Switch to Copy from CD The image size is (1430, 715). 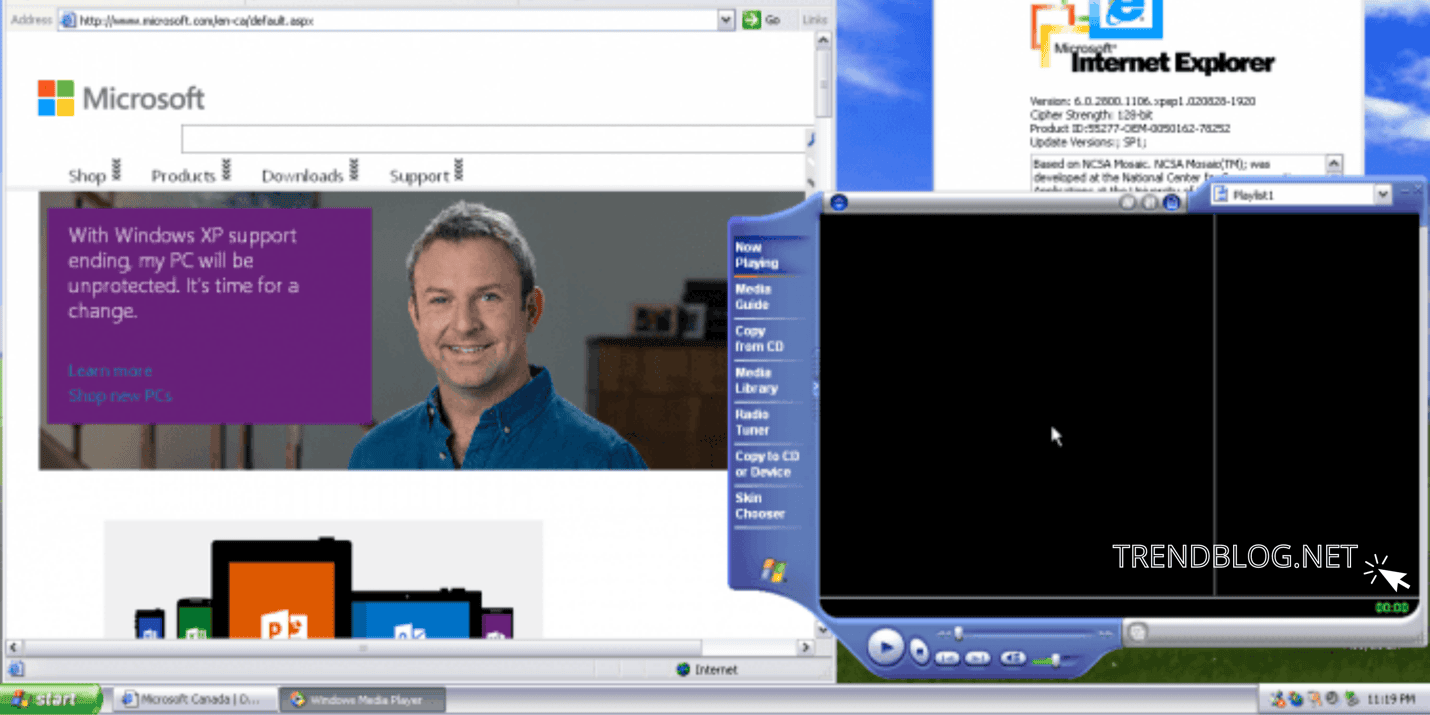pos(759,339)
